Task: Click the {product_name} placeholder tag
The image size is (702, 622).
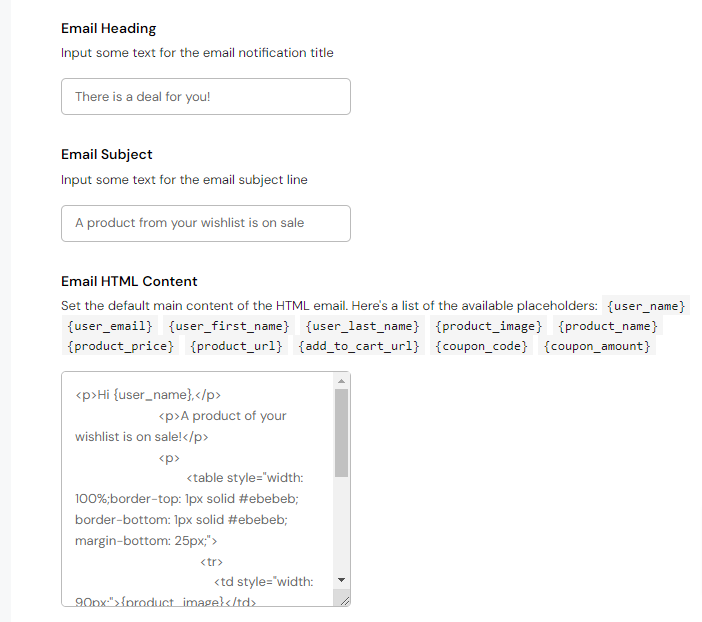Action: tap(608, 326)
